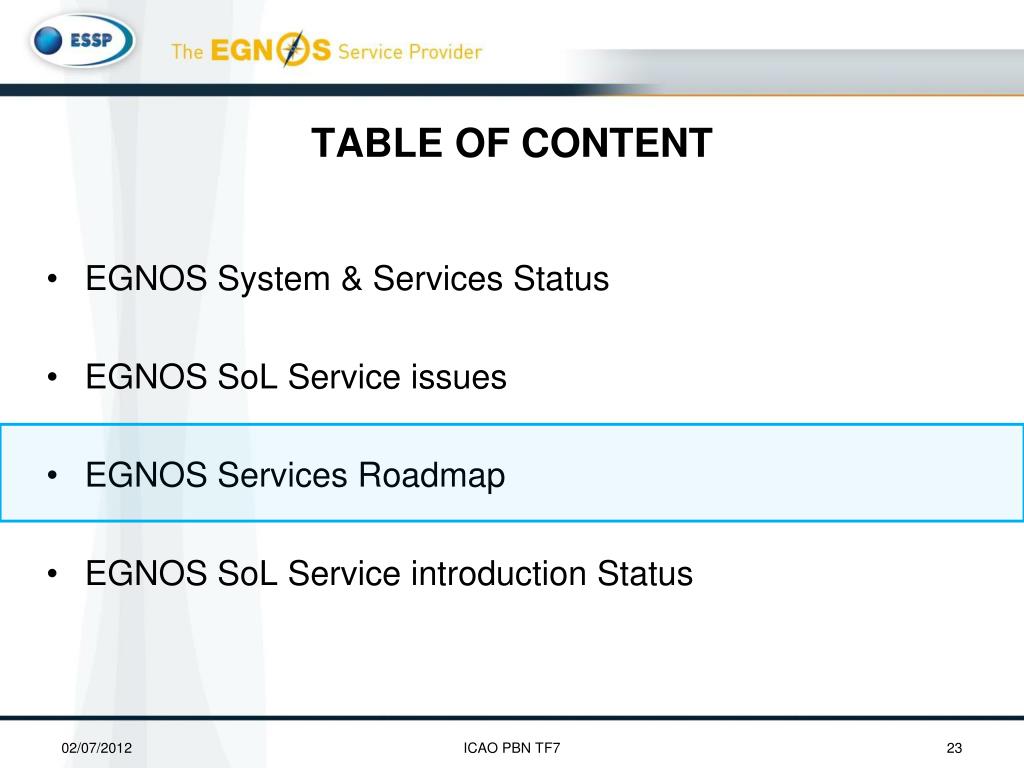This screenshot has height=768, width=1024.
Task: Click the date 02/07/2012 in footer
Action: point(97,748)
